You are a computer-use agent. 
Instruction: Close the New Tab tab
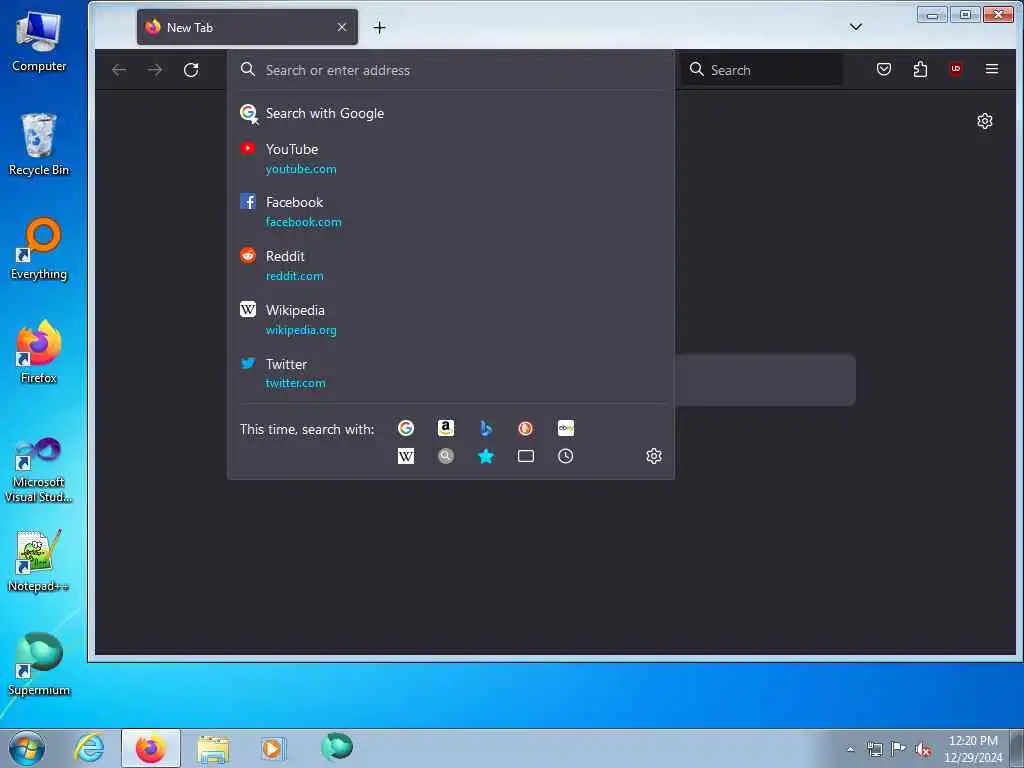coord(342,27)
